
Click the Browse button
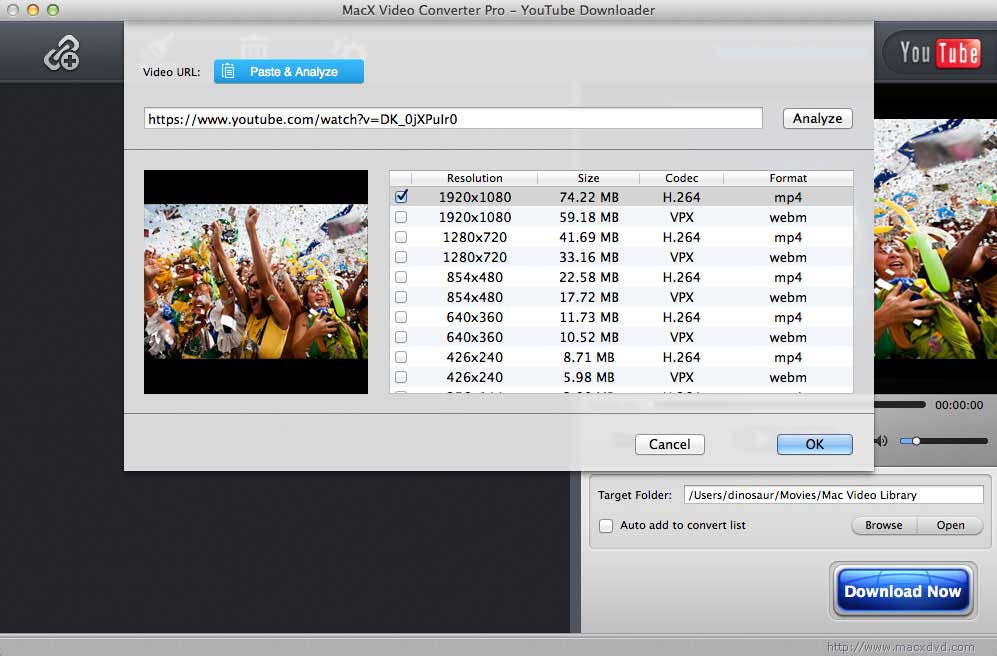[884, 525]
